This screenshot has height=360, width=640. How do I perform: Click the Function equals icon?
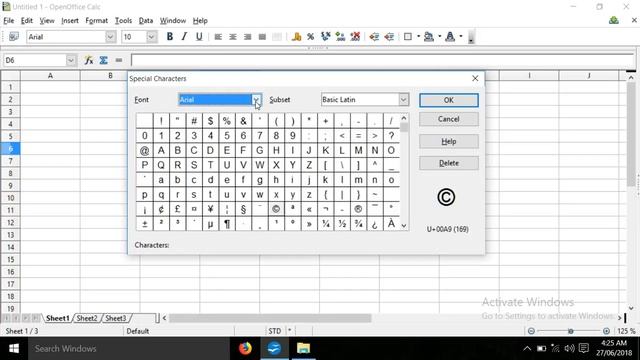pyautogui.click(x=118, y=60)
